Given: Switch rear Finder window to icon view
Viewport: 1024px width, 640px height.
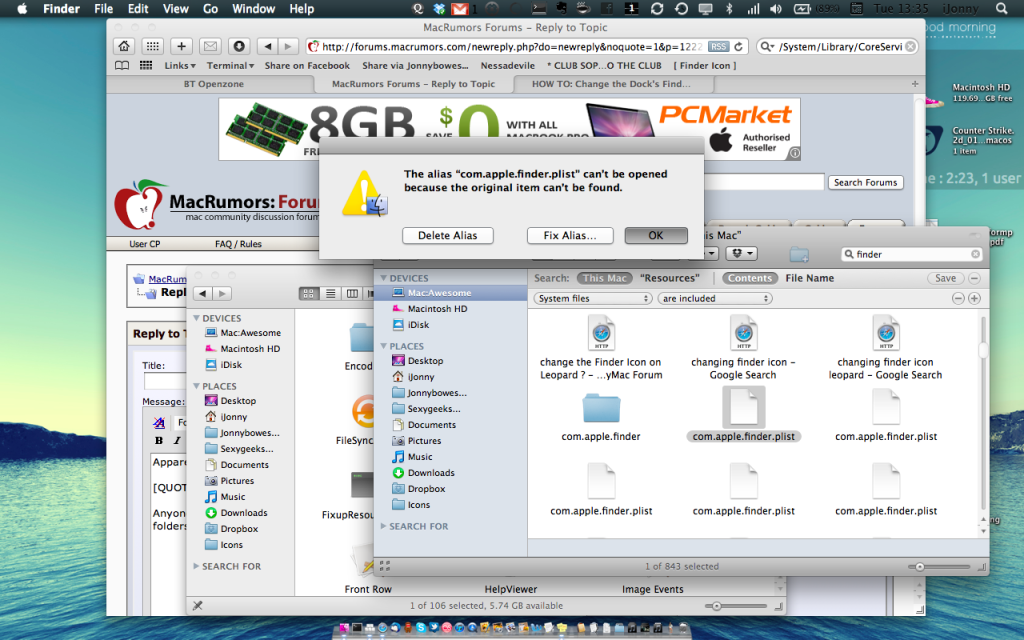Looking at the screenshot, I should coord(308,294).
